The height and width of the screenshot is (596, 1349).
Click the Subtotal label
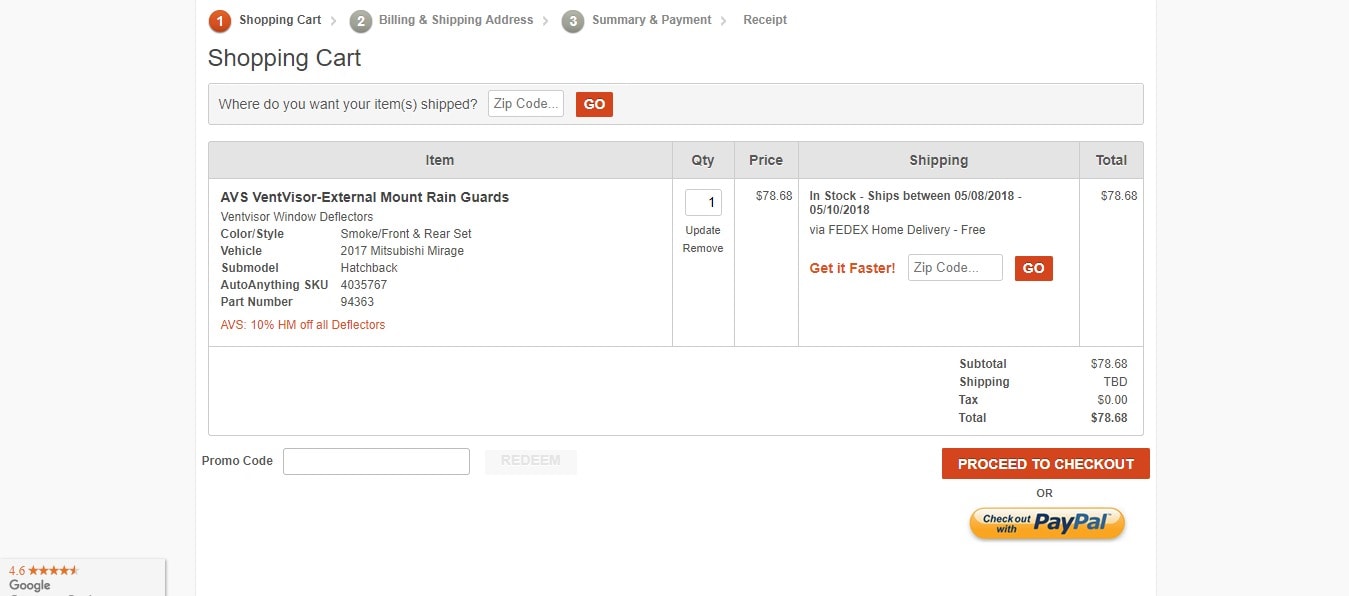[x=983, y=364]
